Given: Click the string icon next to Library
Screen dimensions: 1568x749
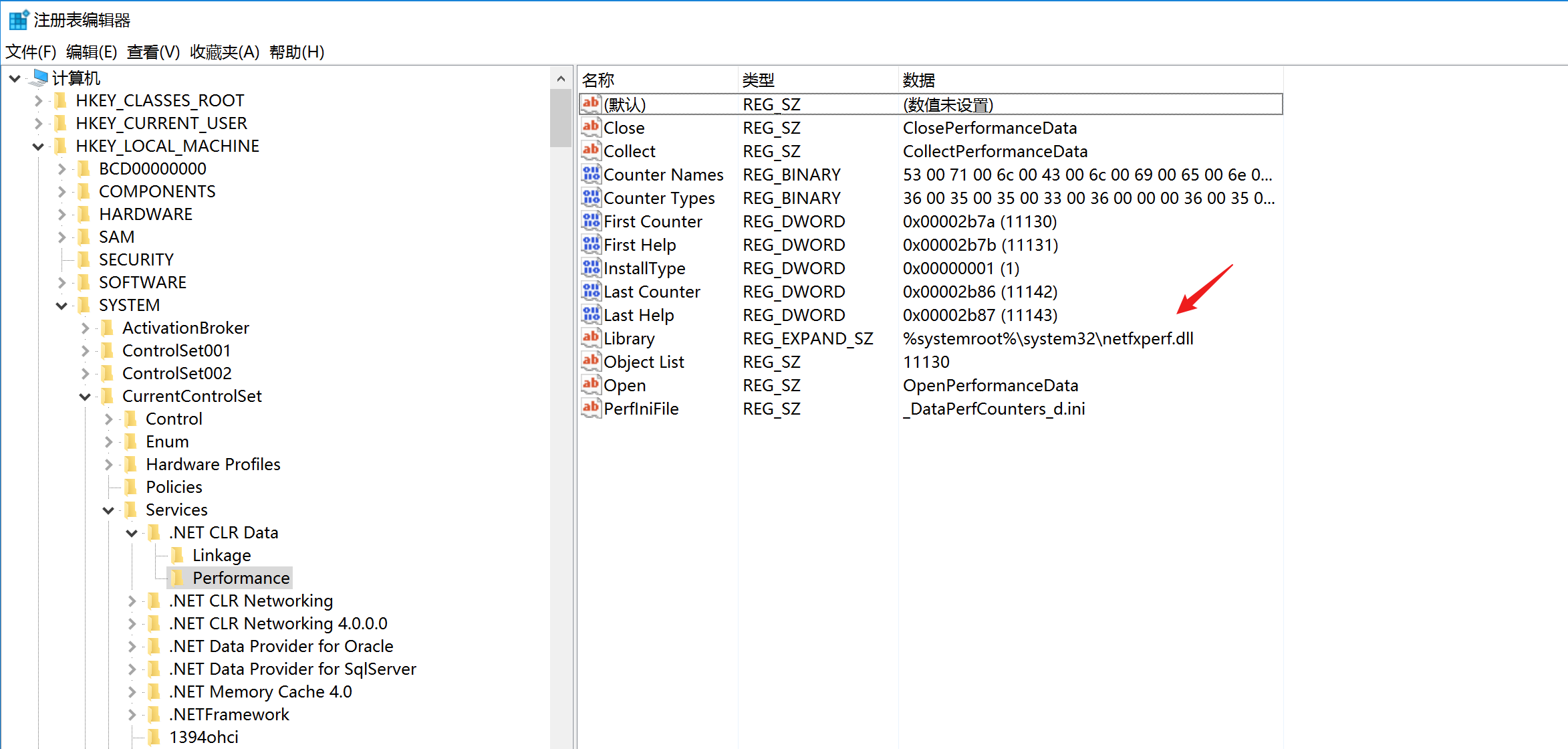Looking at the screenshot, I should (x=591, y=338).
